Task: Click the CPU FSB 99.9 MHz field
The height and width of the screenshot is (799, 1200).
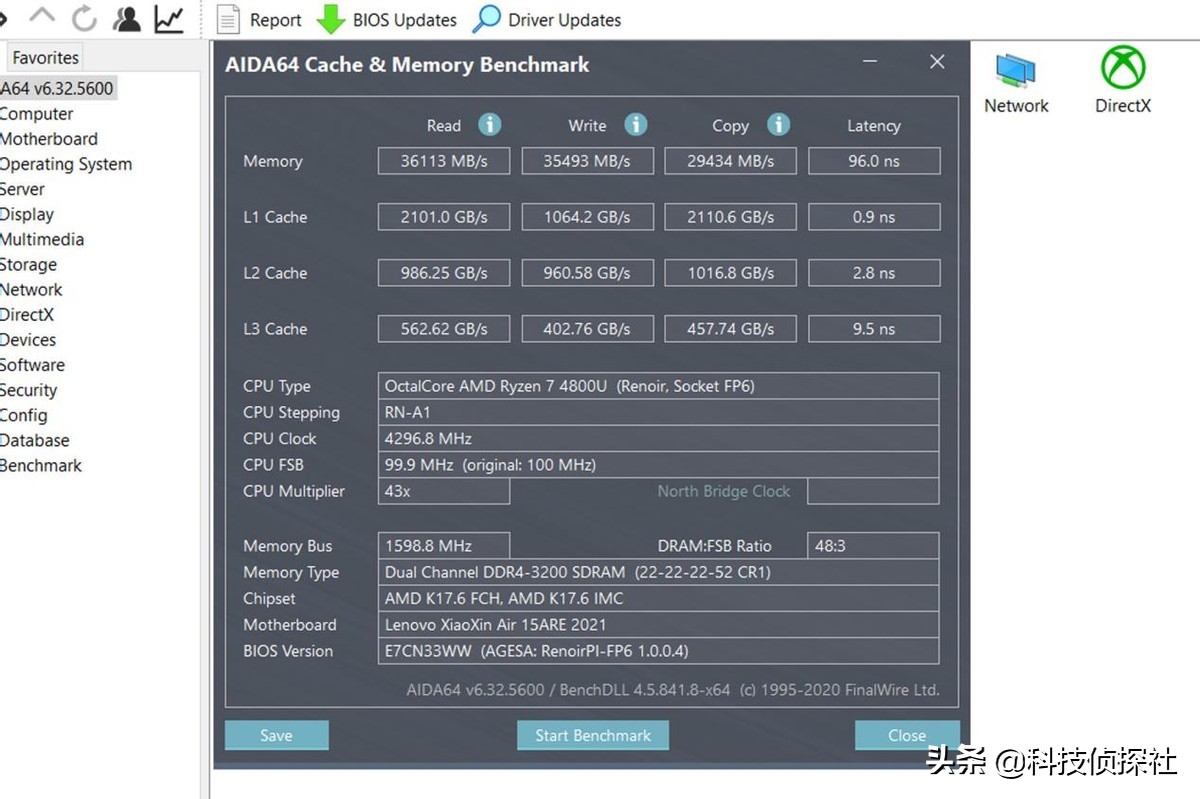Action: 658,464
